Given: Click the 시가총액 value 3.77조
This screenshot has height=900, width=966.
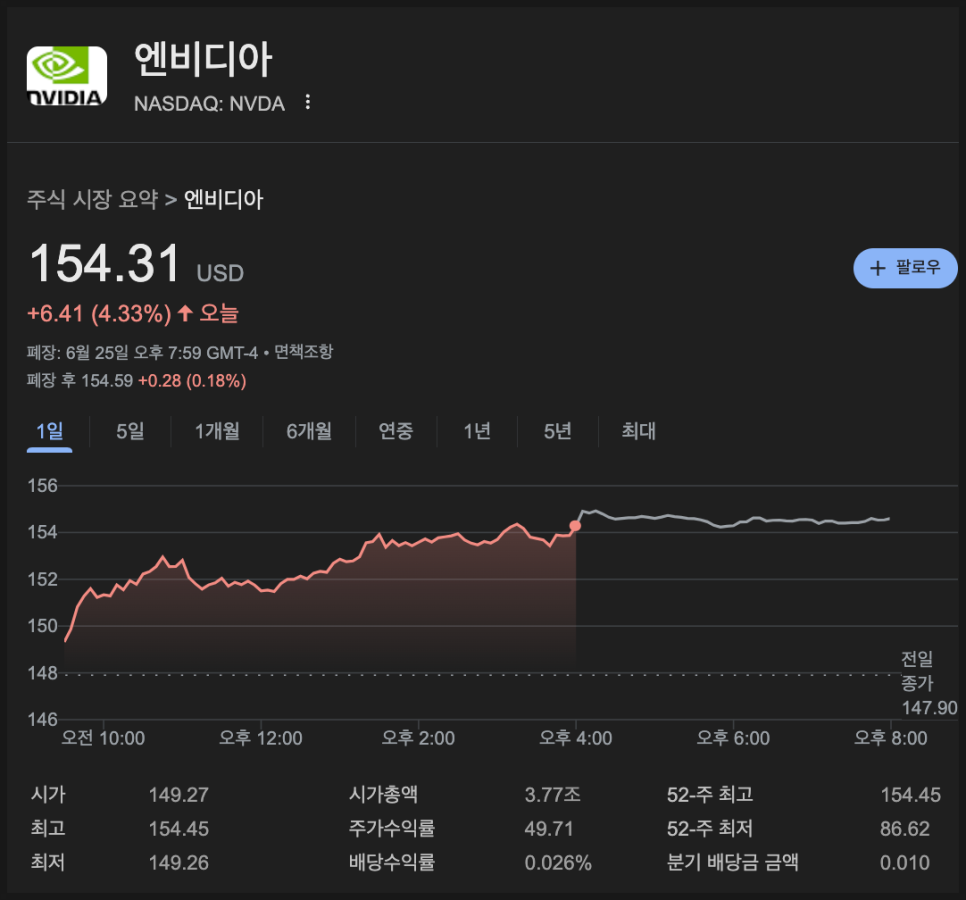Looking at the screenshot, I should click(553, 795).
